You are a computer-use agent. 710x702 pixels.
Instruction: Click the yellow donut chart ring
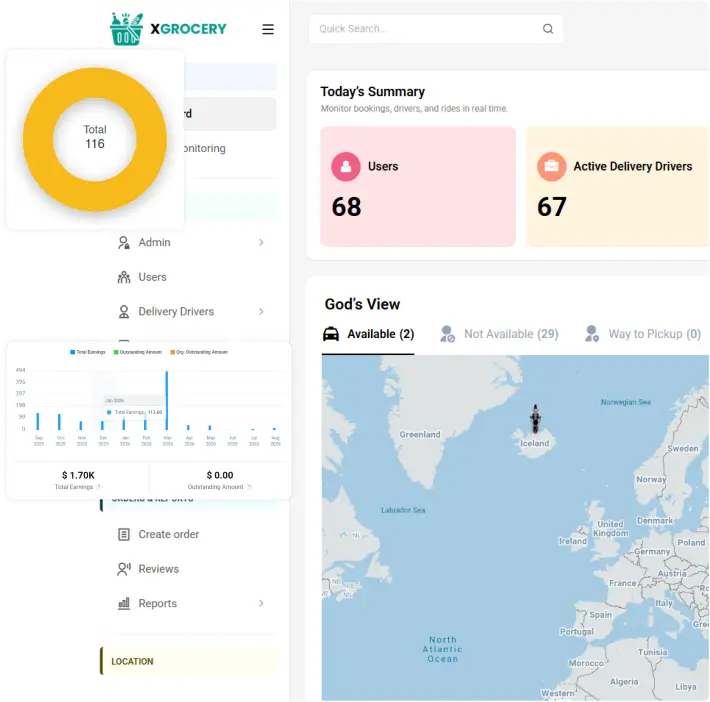(x=38, y=139)
